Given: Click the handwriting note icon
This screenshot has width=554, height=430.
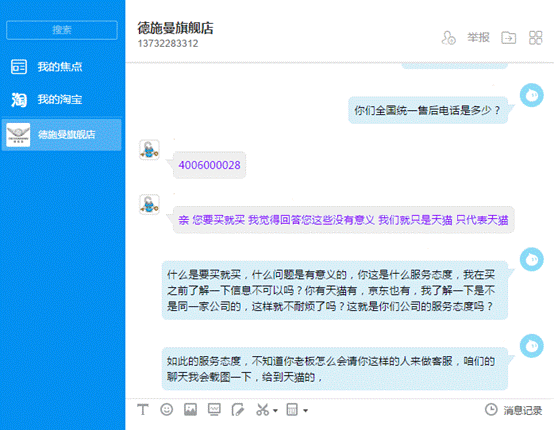Looking at the screenshot, I should click(x=238, y=410).
